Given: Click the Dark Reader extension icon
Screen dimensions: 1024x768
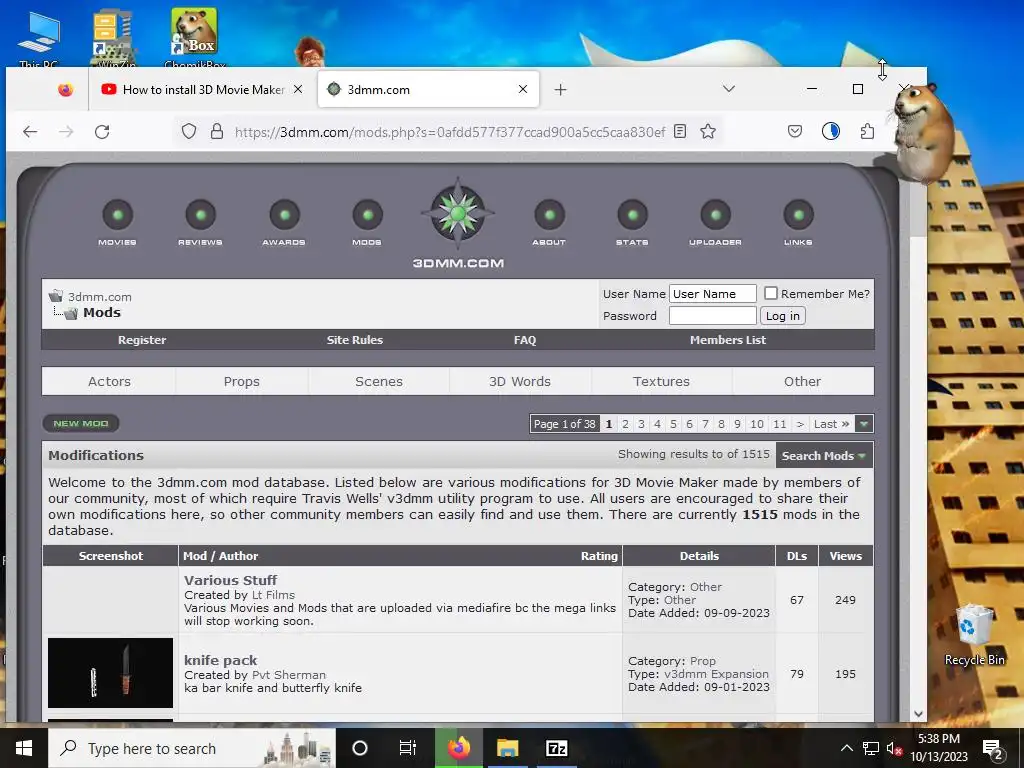Looking at the screenshot, I should 831,132.
